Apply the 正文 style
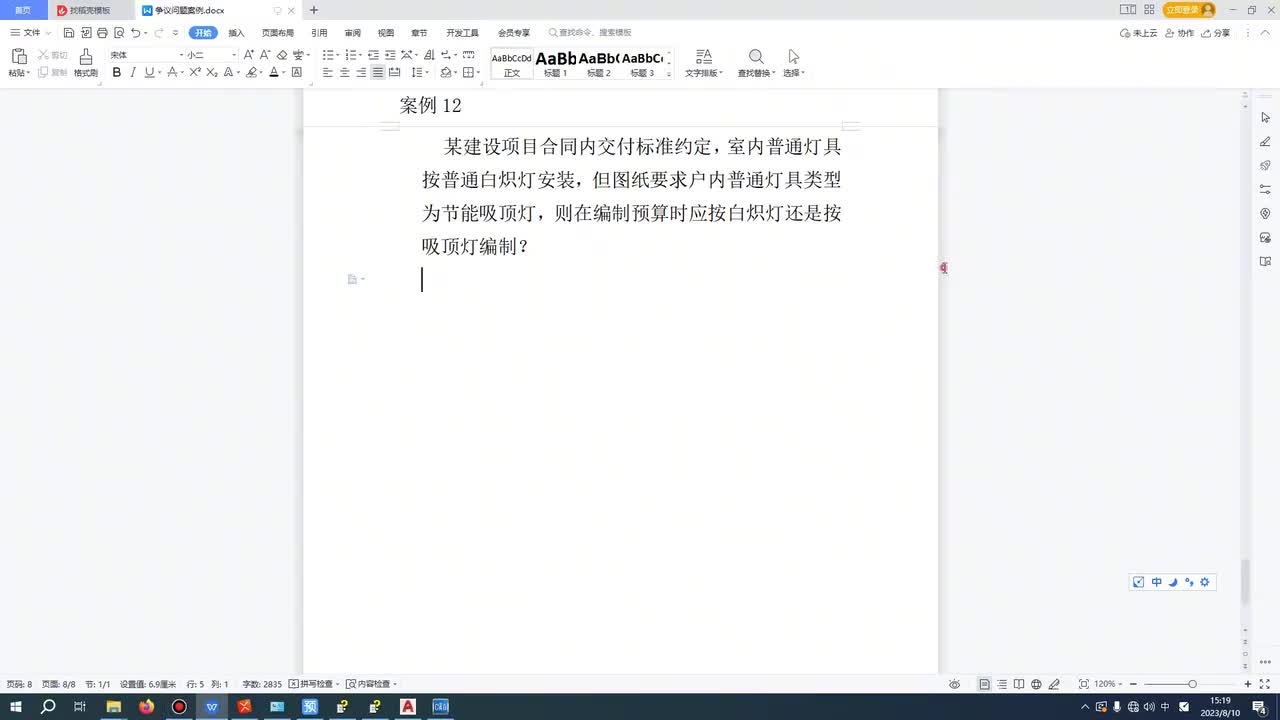The height and width of the screenshot is (720, 1280). point(512,65)
